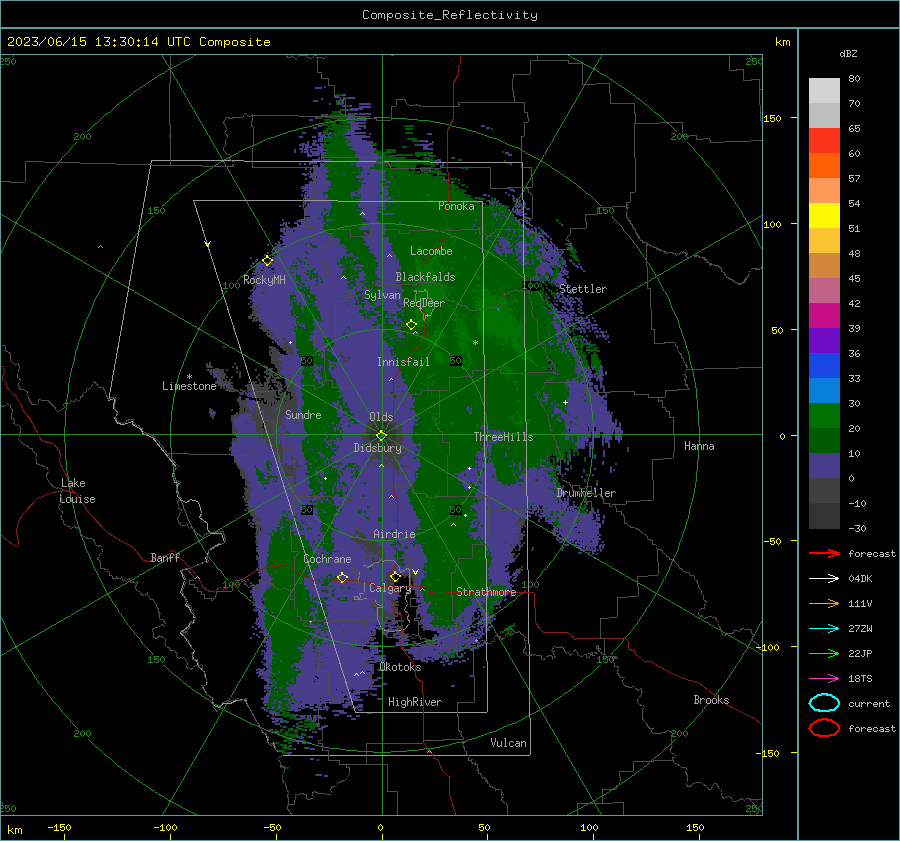Click the Lake Louise label
This screenshot has height=841, width=900.
click(77, 491)
